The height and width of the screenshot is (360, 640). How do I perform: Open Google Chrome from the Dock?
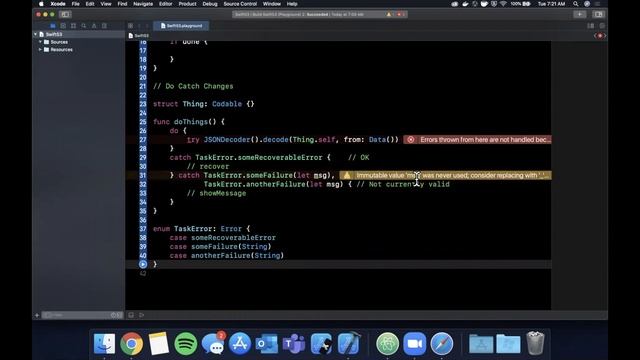(131, 343)
